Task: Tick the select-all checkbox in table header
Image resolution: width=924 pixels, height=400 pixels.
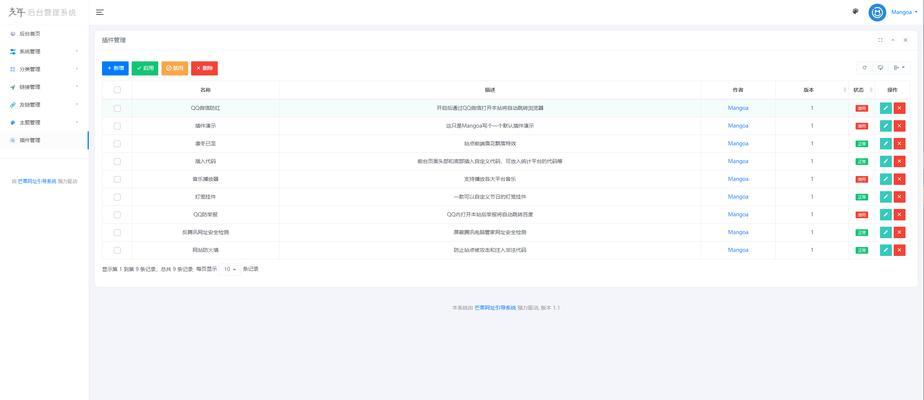Action: (x=117, y=90)
